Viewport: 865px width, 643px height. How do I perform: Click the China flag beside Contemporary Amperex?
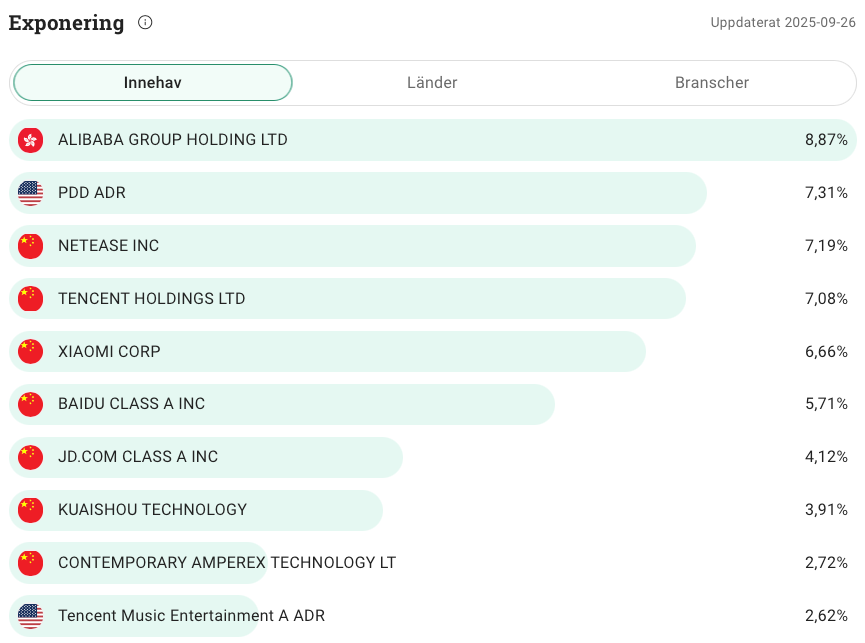30,563
